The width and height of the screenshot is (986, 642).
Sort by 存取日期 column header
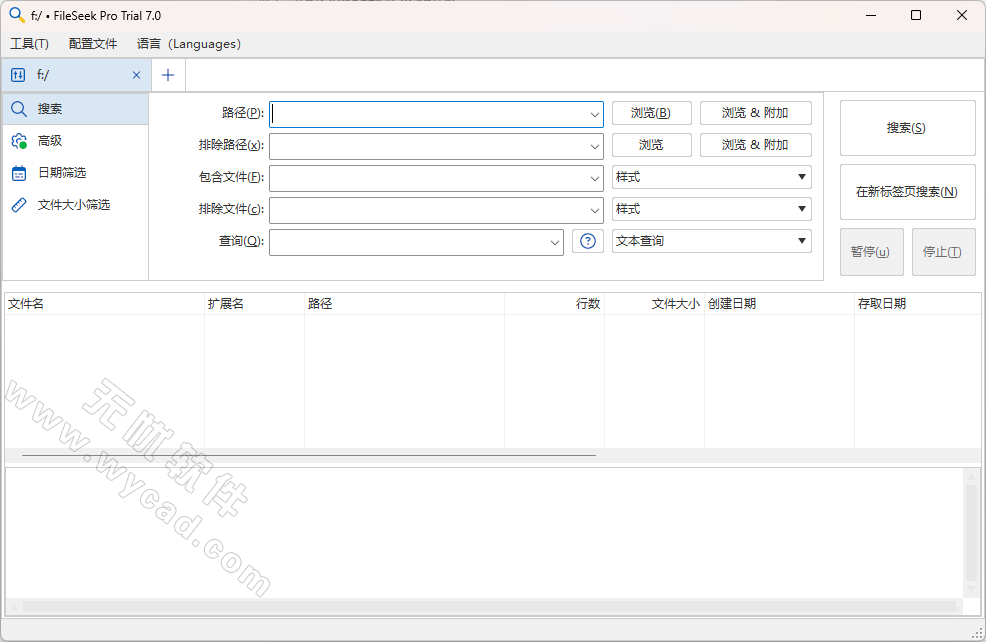click(x=917, y=304)
